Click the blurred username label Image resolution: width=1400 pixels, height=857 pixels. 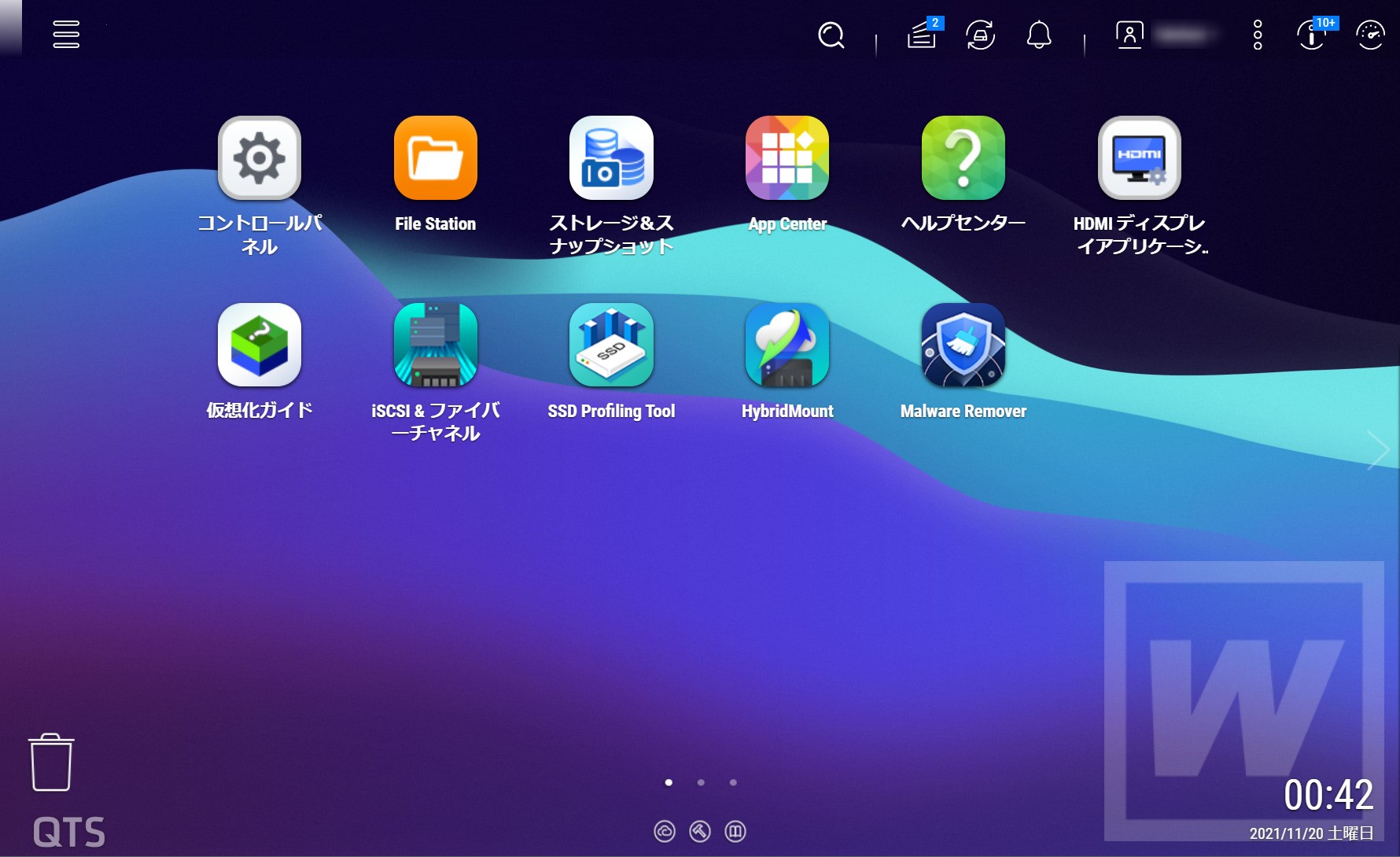[x=1184, y=35]
